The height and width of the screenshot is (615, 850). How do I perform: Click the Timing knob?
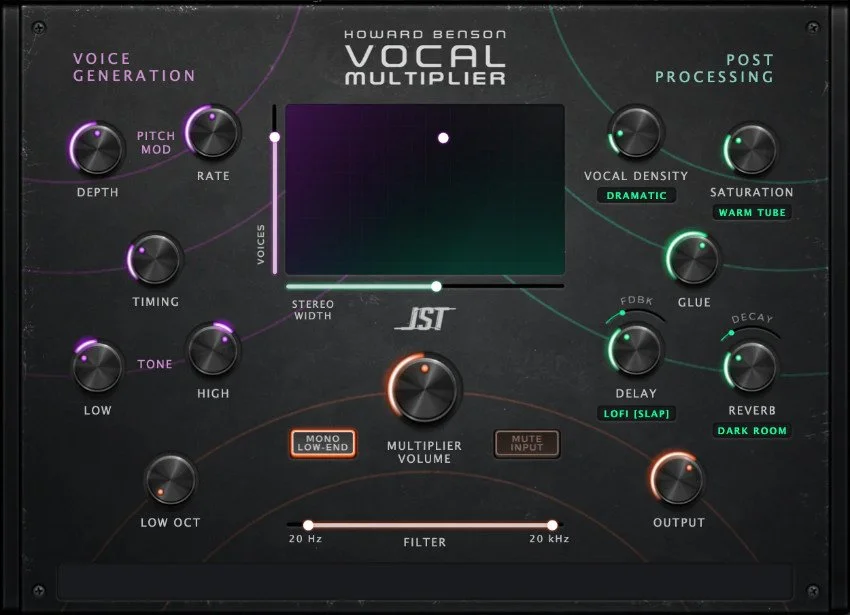click(155, 259)
